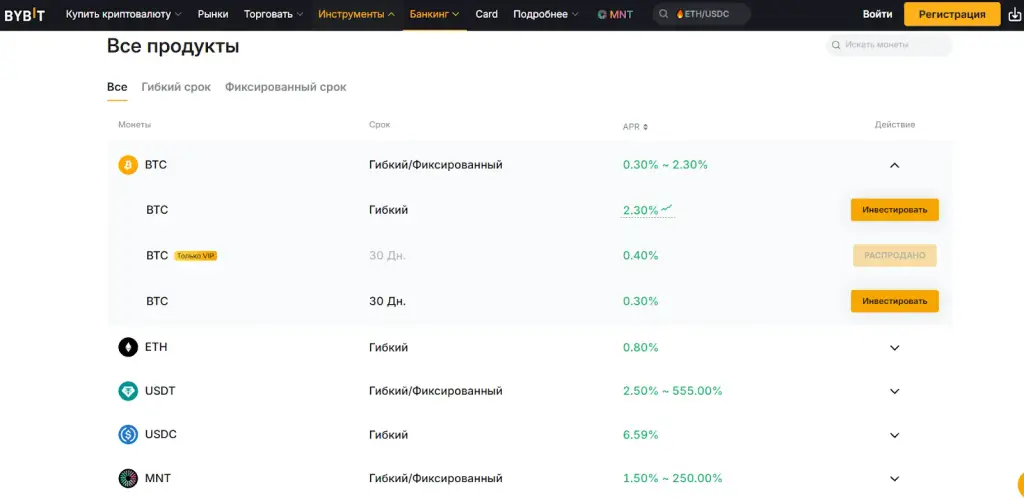
Task: Click the ETH coin icon
Action: [128, 347]
